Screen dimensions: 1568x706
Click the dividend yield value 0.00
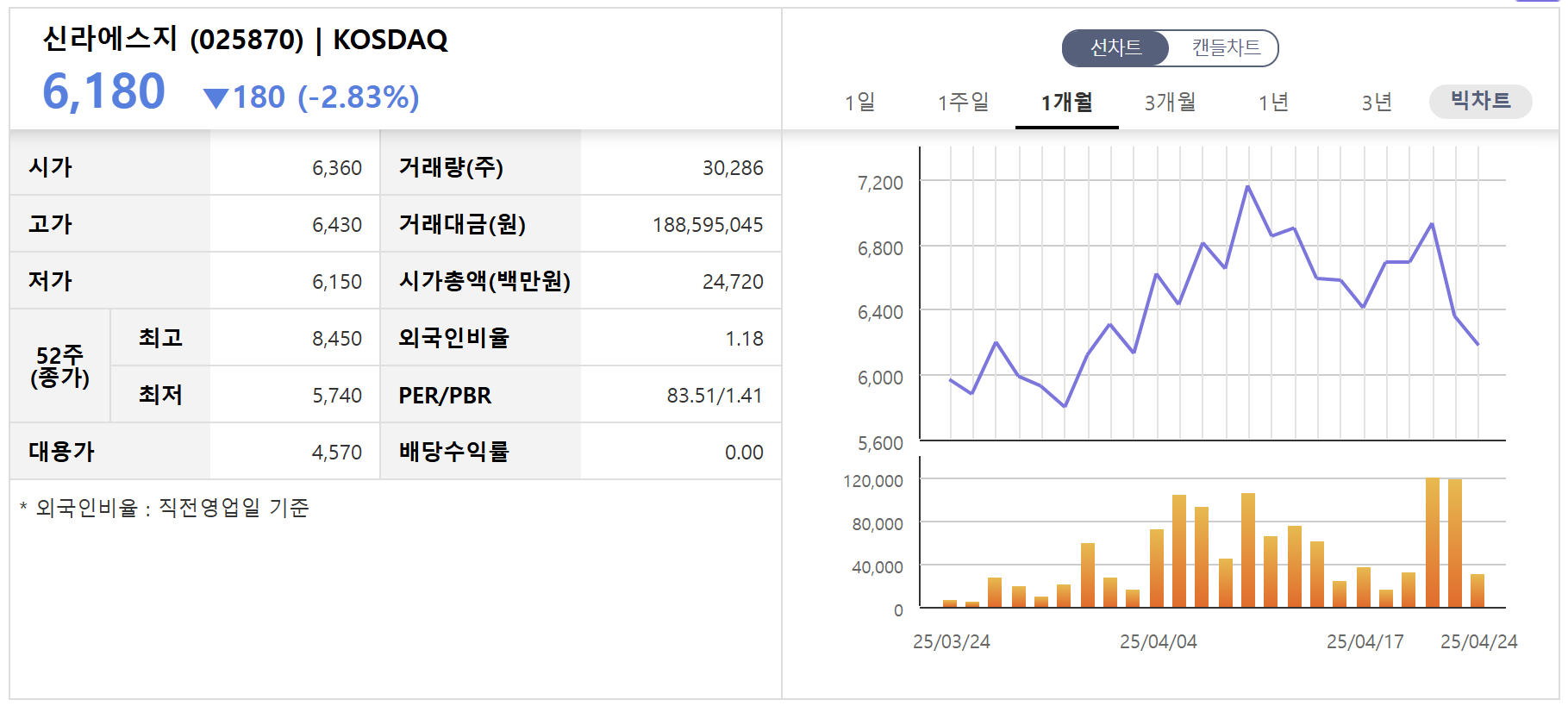[744, 453]
